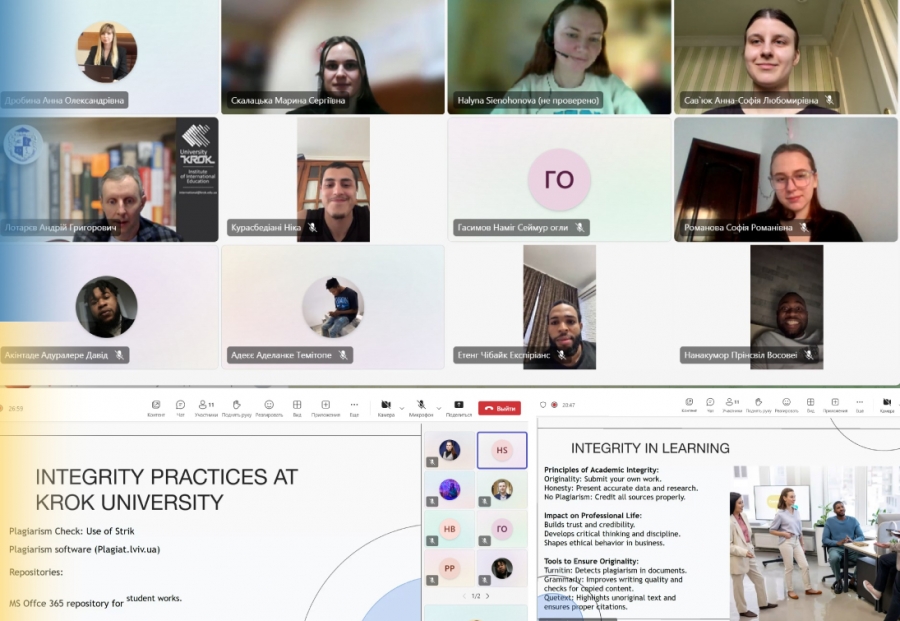Open Ещё menu in right meeting toolbar

pyautogui.click(x=859, y=405)
